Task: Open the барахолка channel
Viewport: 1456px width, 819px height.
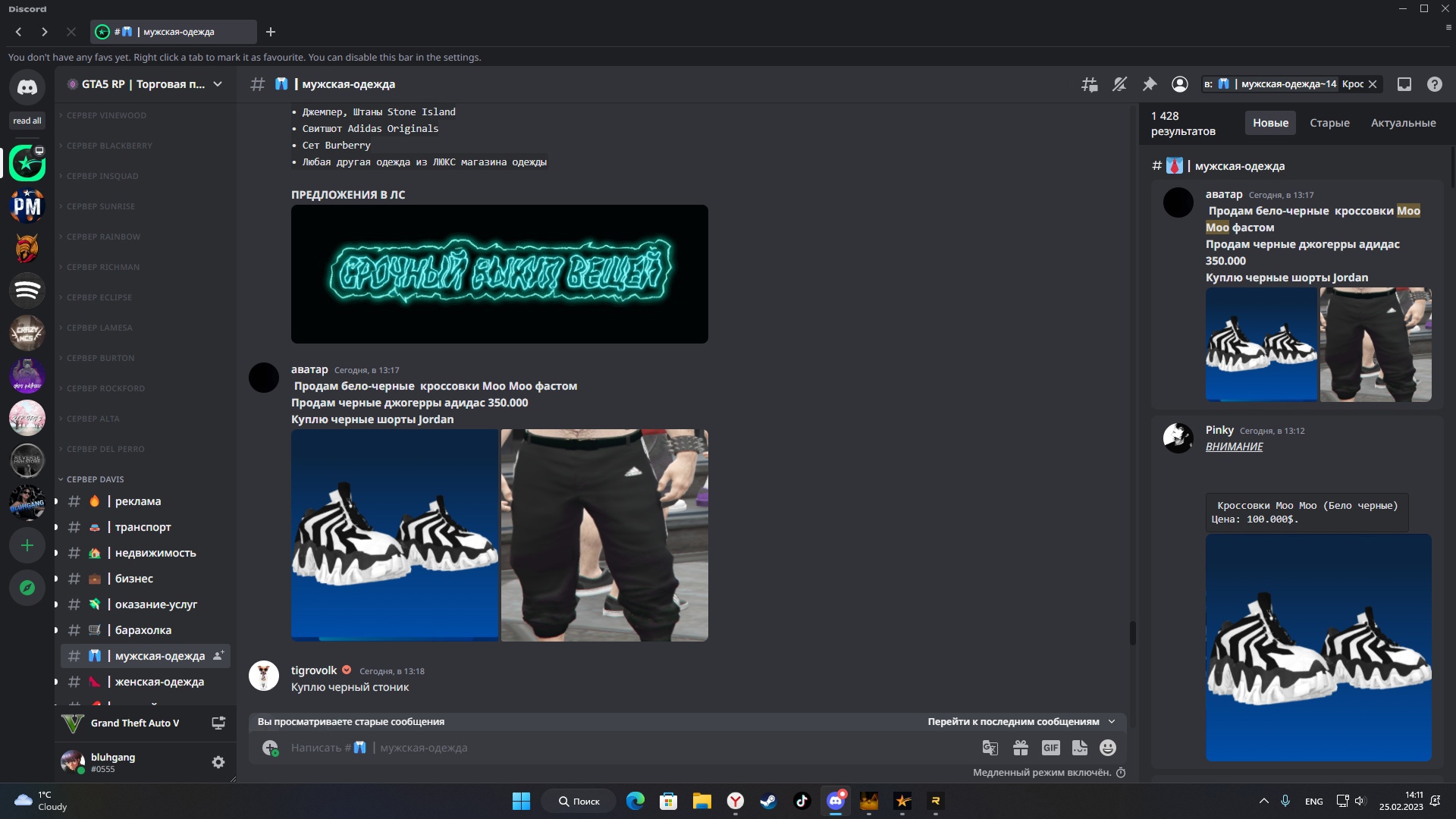Action: [145, 630]
